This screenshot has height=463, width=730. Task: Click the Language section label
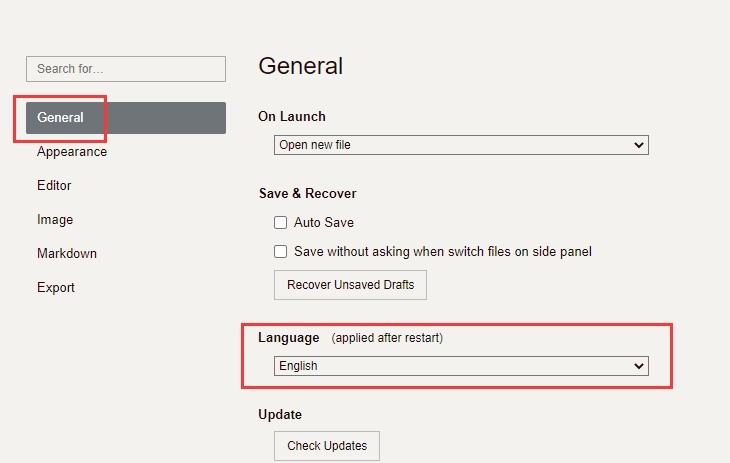coord(289,338)
